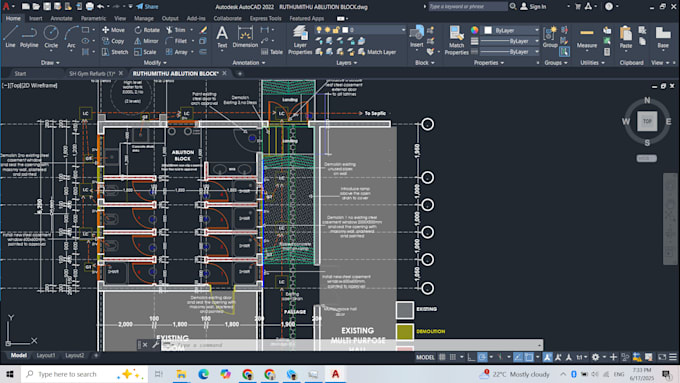Select the Measure utility
Image resolution: width=680 pixels, height=383 pixels.
click(586, 38)
